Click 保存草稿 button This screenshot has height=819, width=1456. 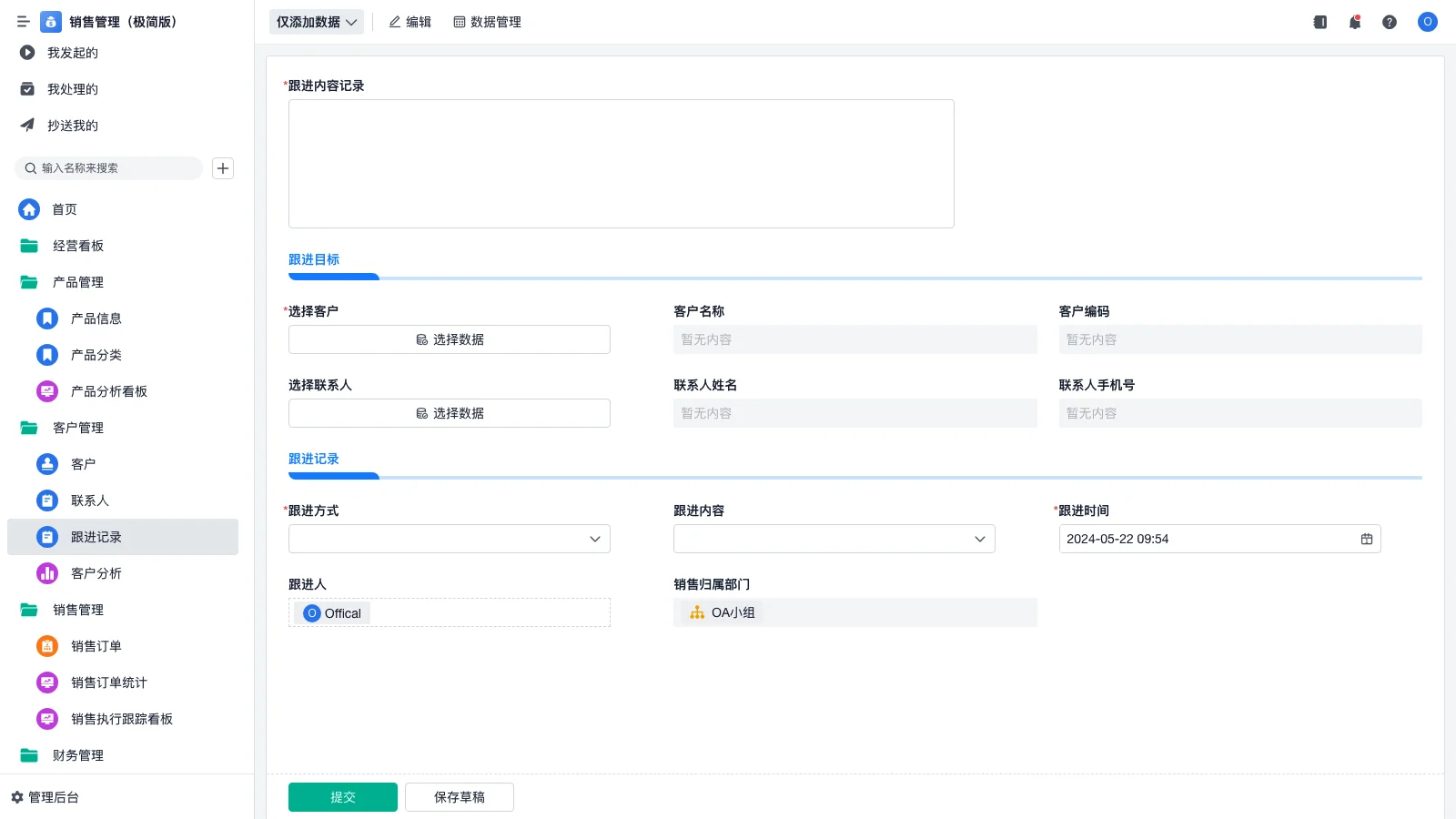pos(460,797)
